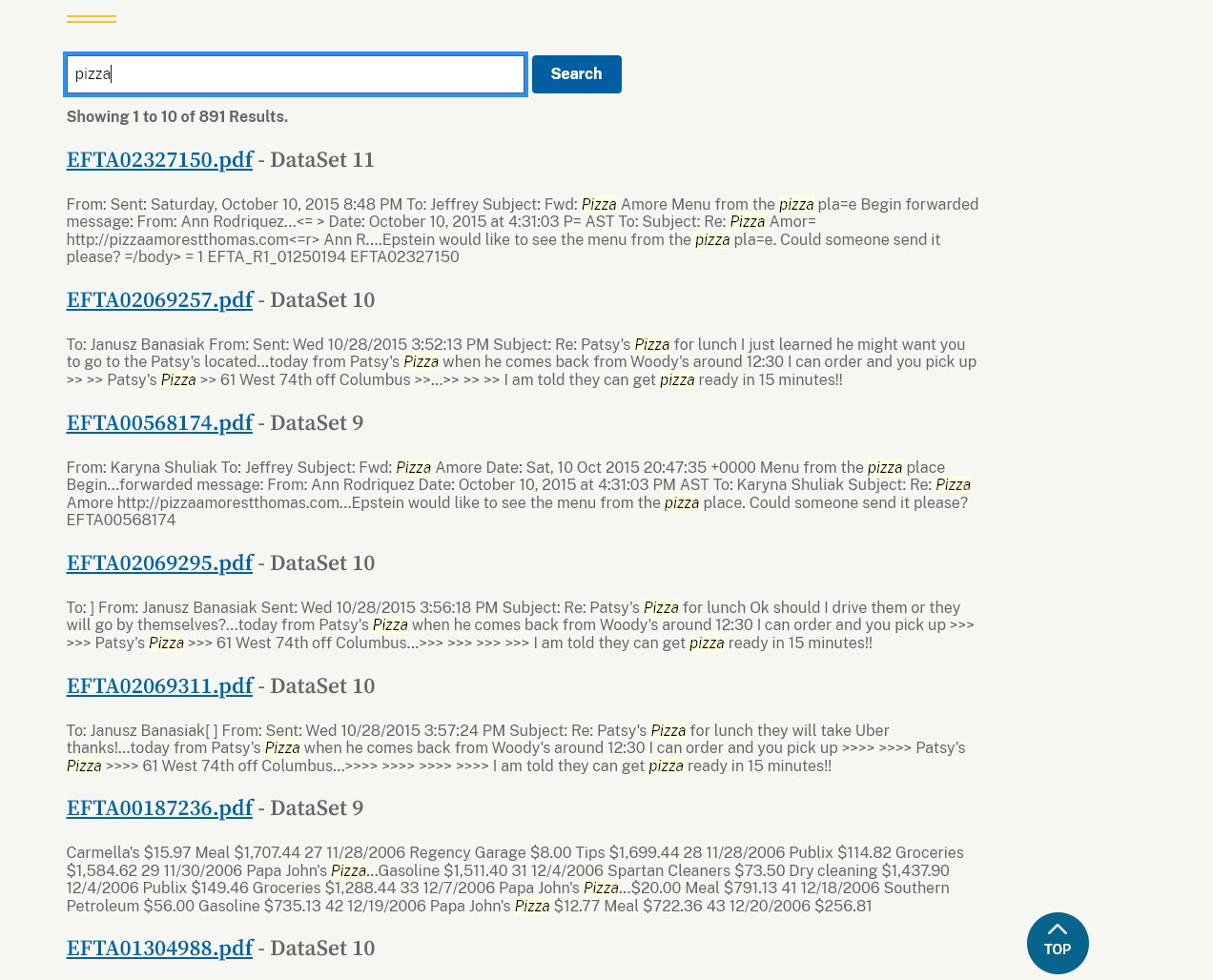The image size is (1213, 980).
Task: Open the EFTA00568174.pdf result
Action: [x=159, y=423]
